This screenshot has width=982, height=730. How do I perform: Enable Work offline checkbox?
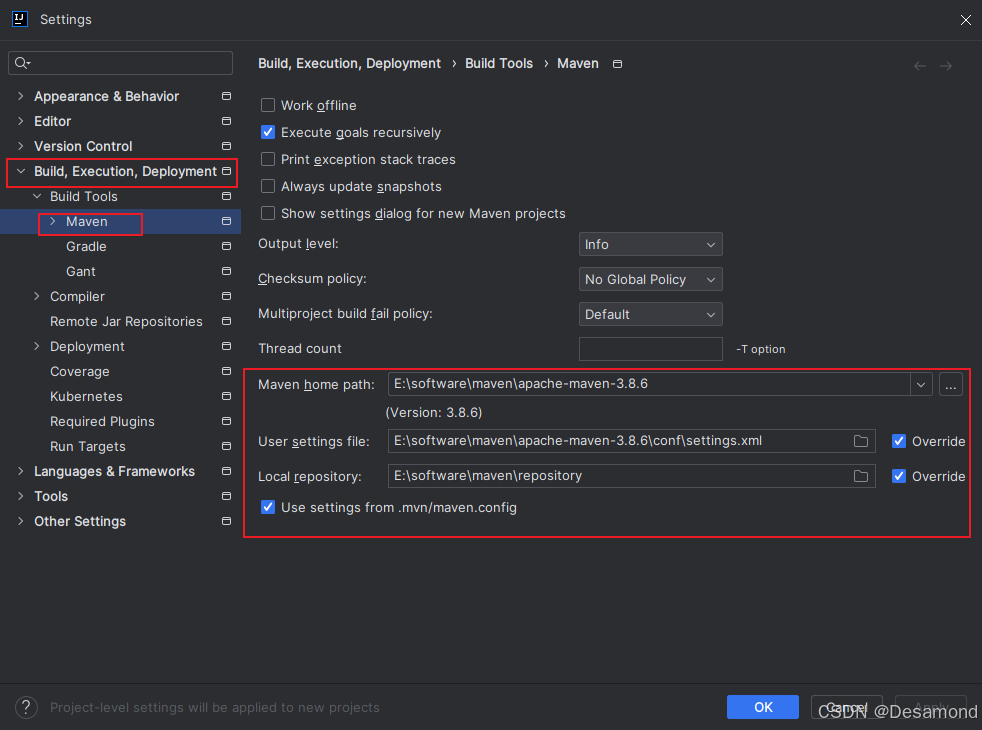coord(267,105)
